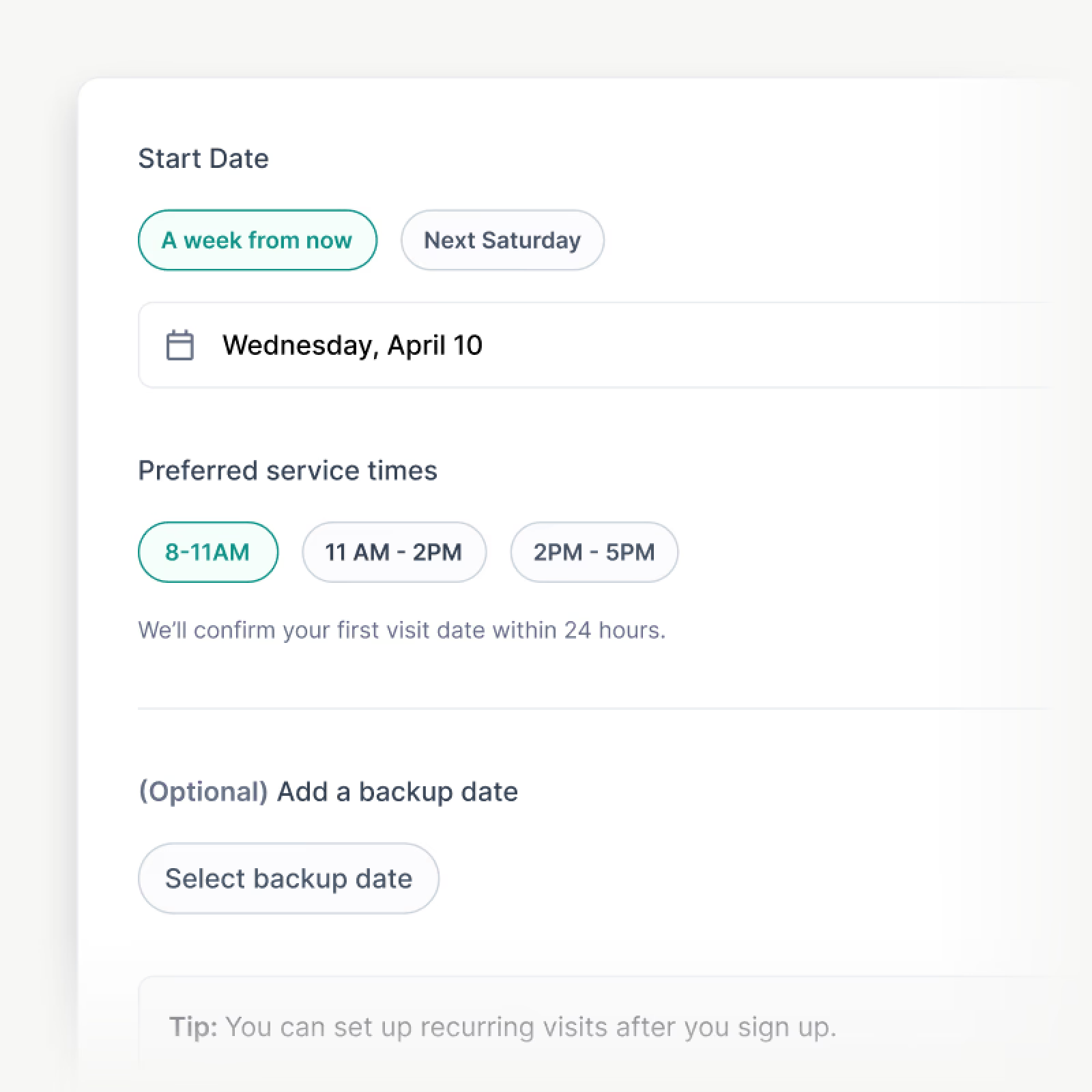
Task: Choose the 2PM - 5PM time slot
Action: point(594,552)
